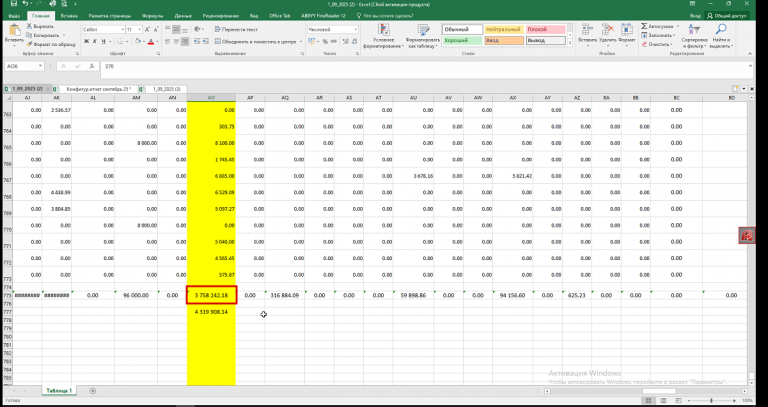Click the Save icon in quick access toolbar
This screenshot has width=768, height=407.
pos(14,4)
